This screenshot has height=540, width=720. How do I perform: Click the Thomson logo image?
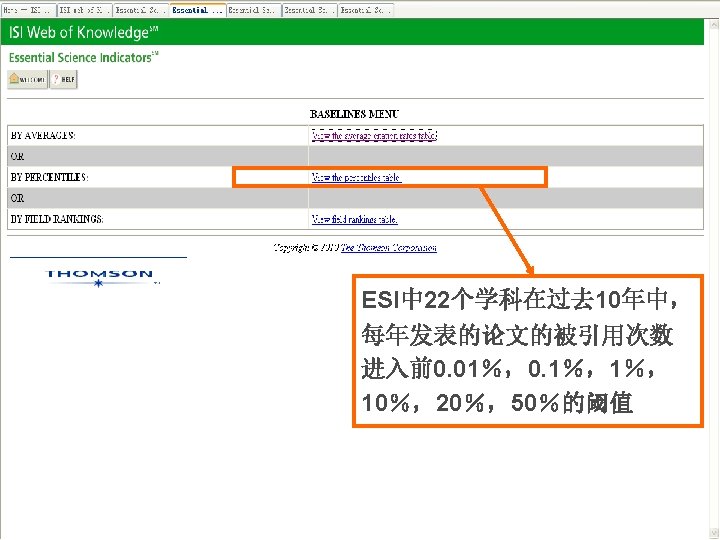(x=100, y=277)
